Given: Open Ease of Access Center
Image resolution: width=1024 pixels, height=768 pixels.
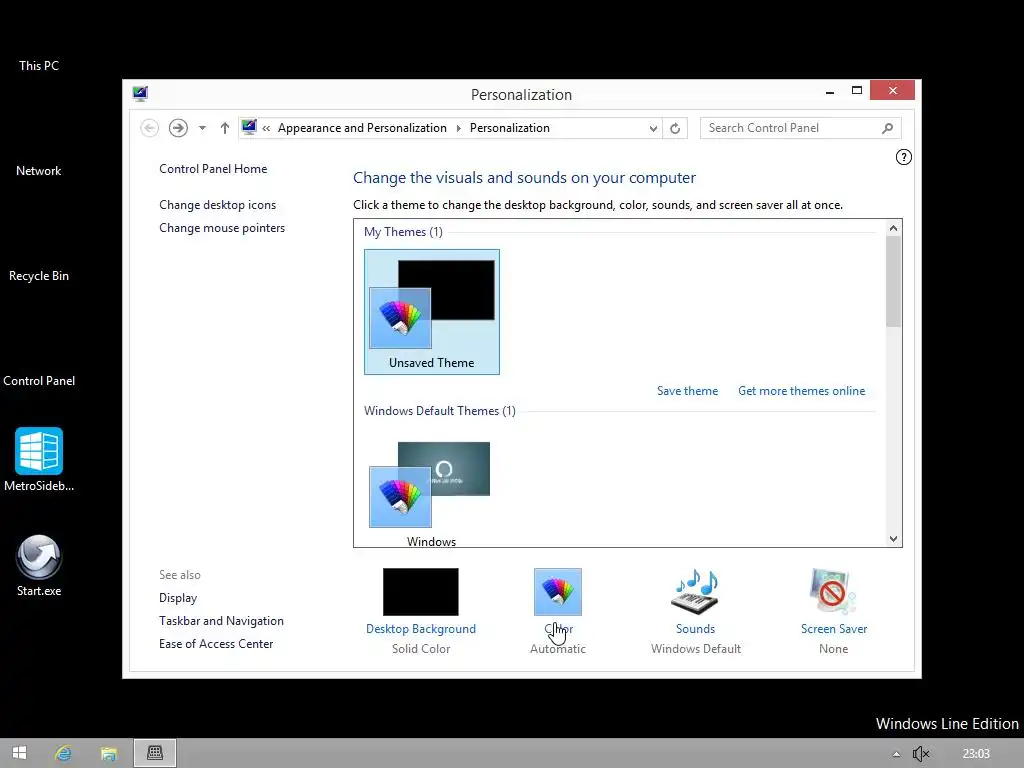Looking at the screenshot, I should [x=216, y=643].
